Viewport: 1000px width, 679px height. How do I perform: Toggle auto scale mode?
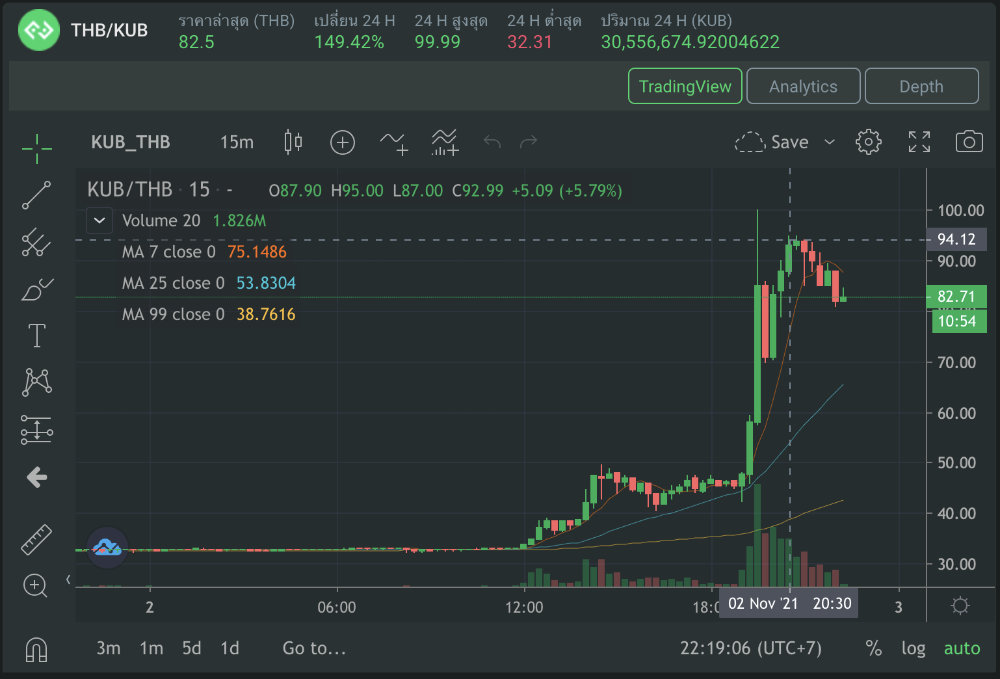pos(962,648)
